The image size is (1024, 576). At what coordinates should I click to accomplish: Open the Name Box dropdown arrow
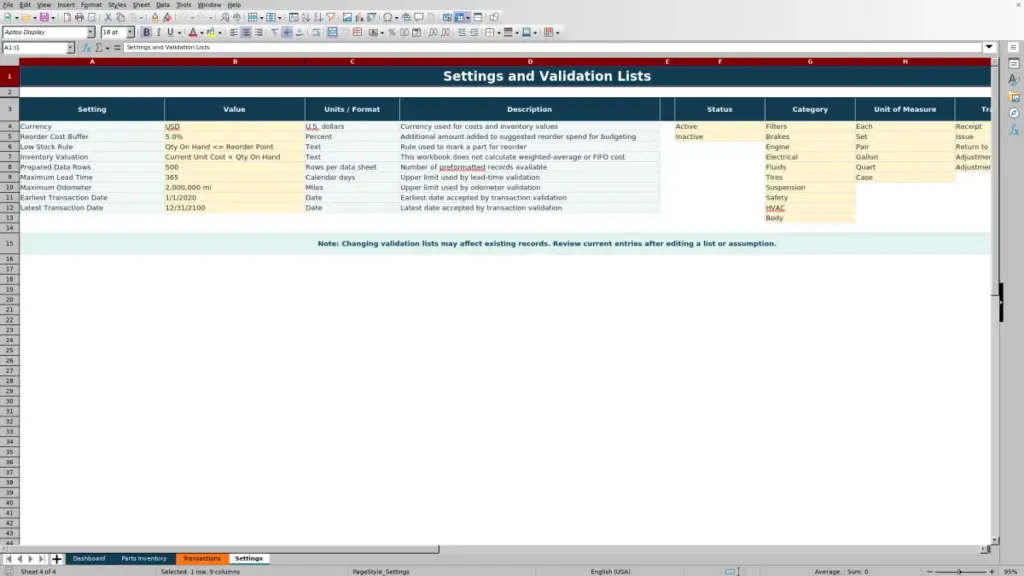tap(70, 47)
